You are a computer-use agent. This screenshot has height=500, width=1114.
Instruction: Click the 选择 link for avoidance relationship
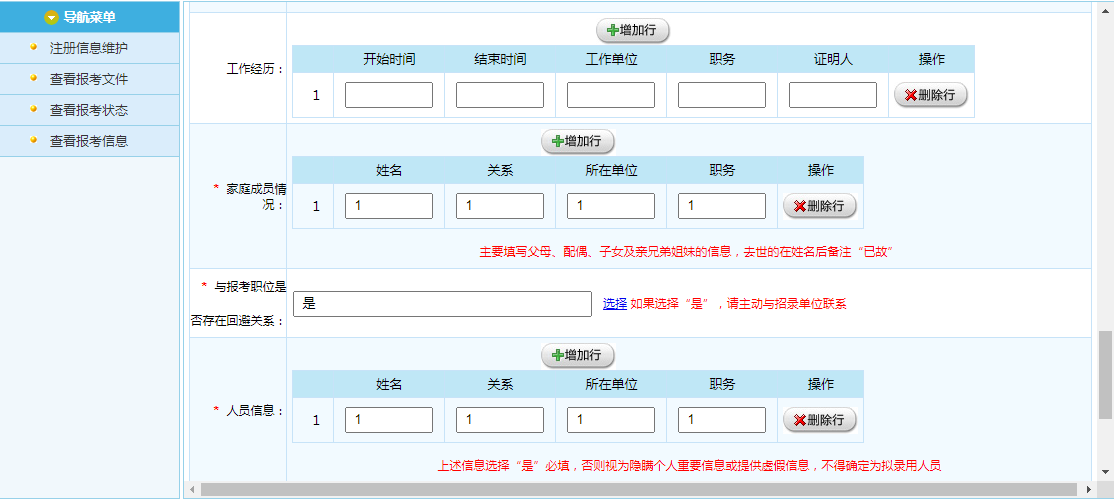pyautogui.click(x=615, y=303)
